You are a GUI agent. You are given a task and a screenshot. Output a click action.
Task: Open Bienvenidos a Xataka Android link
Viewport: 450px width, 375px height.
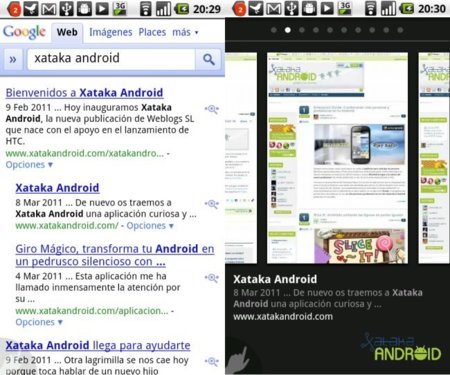pyautogui.click(x=84, y=93)
